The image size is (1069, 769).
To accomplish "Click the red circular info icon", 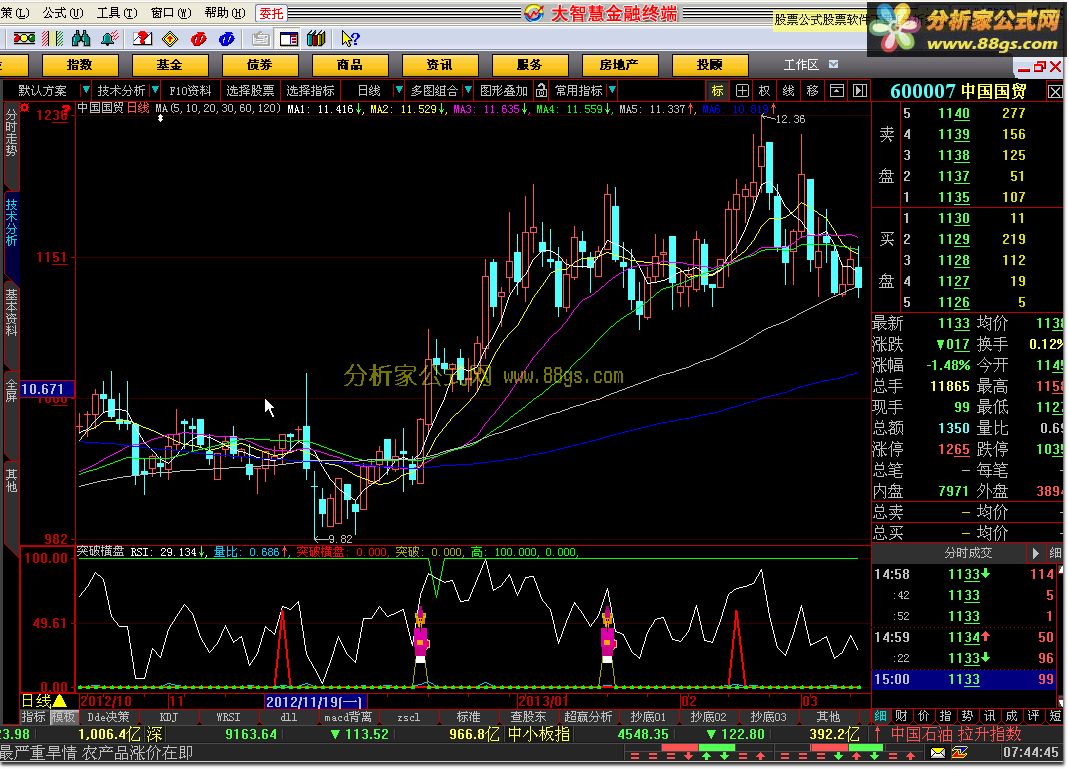I will [198, 39].
